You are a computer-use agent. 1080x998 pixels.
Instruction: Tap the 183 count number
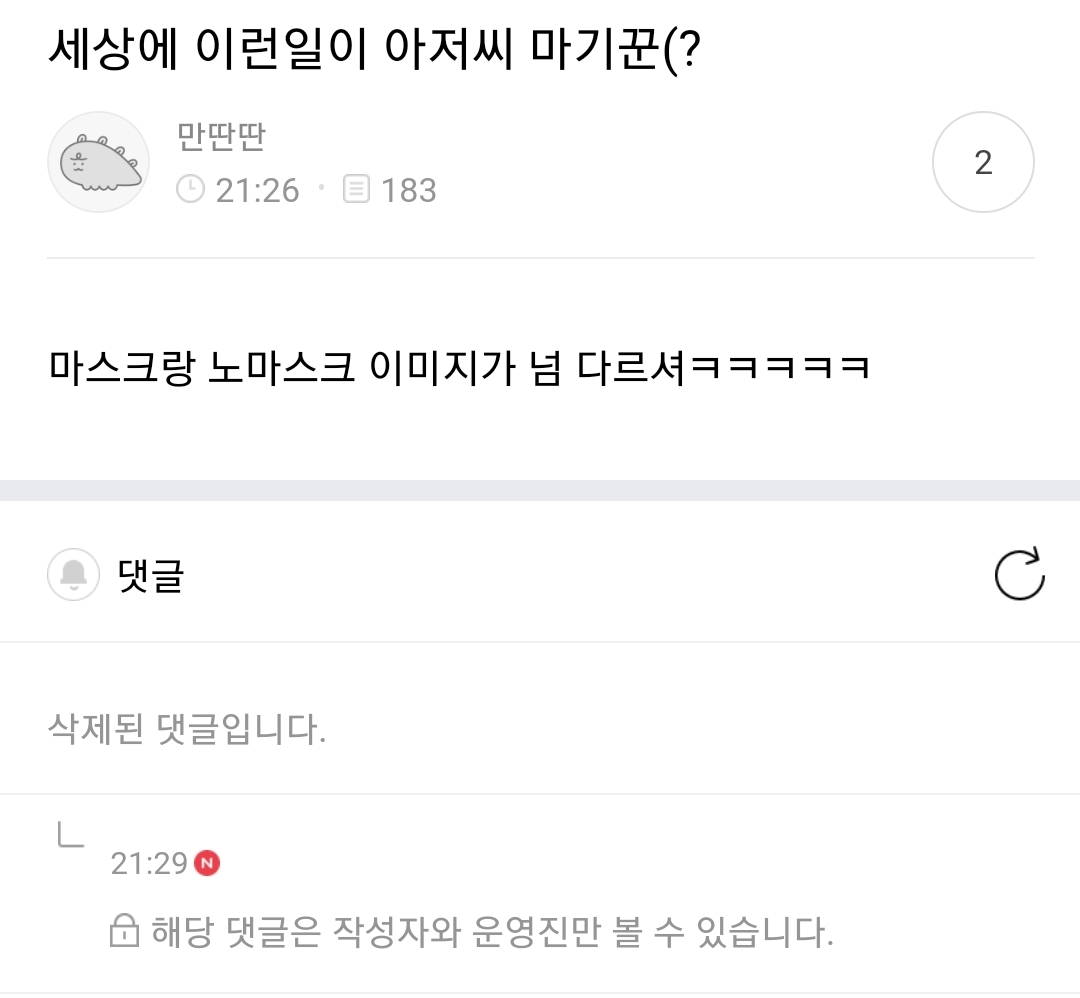coord(409,190)
